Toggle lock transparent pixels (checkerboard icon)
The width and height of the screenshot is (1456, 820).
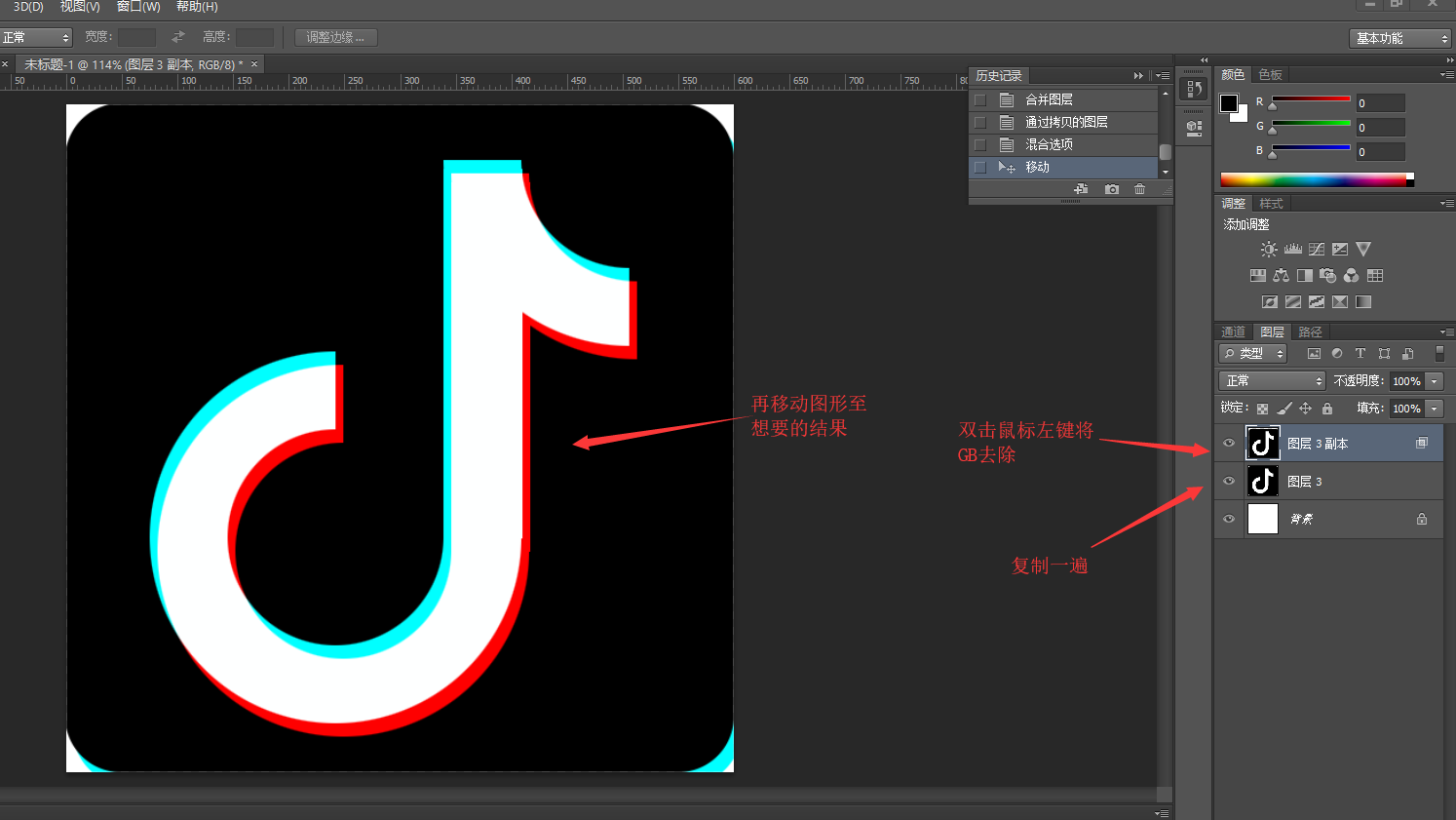[1263, 409]
